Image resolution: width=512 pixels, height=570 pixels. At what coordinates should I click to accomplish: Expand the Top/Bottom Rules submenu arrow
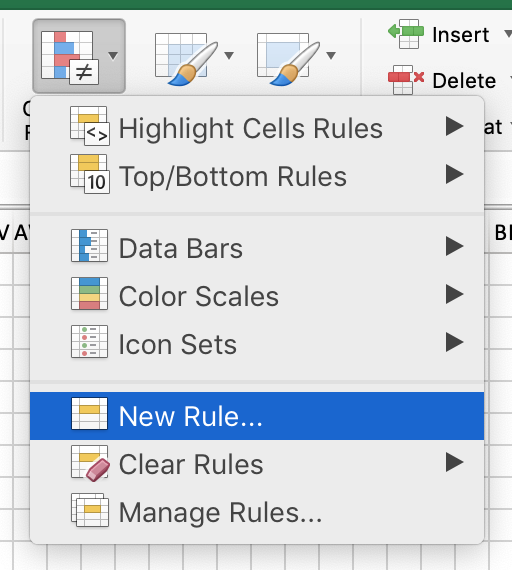(455, 174)
